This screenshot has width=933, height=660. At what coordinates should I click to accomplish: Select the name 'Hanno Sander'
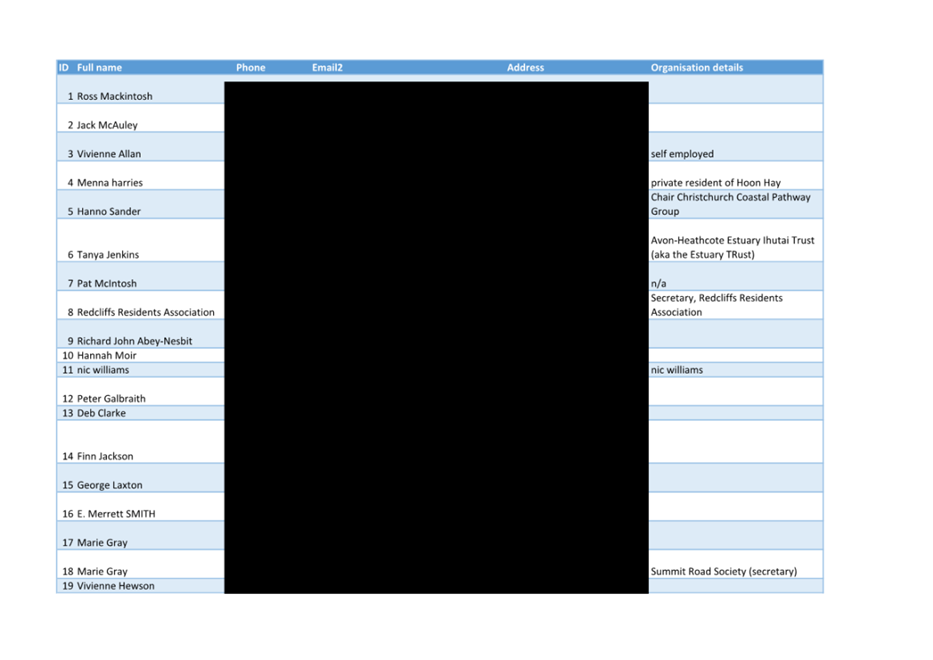click(x=109, y=211)
